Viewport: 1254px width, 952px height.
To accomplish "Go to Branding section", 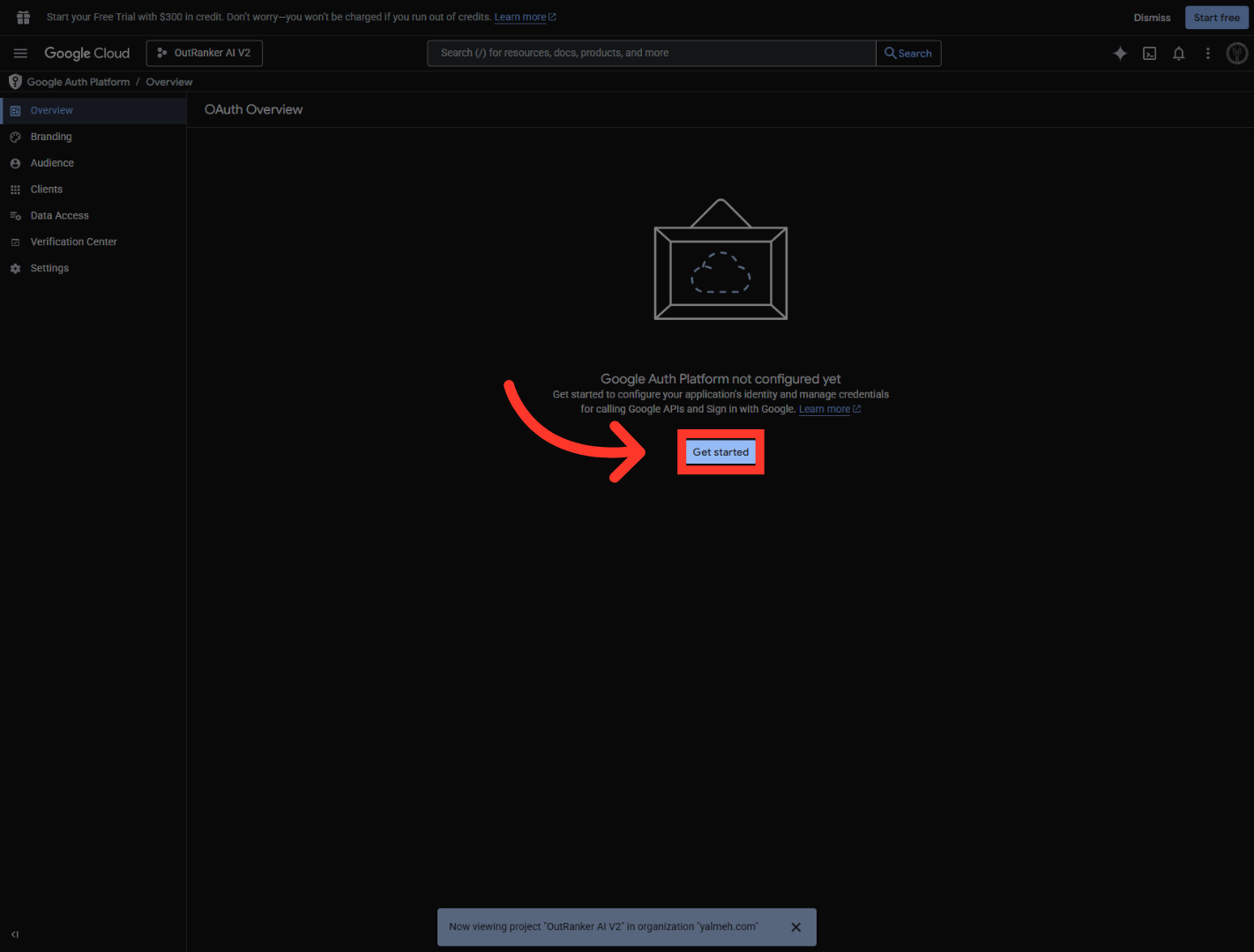I will [x=93, y=137].
